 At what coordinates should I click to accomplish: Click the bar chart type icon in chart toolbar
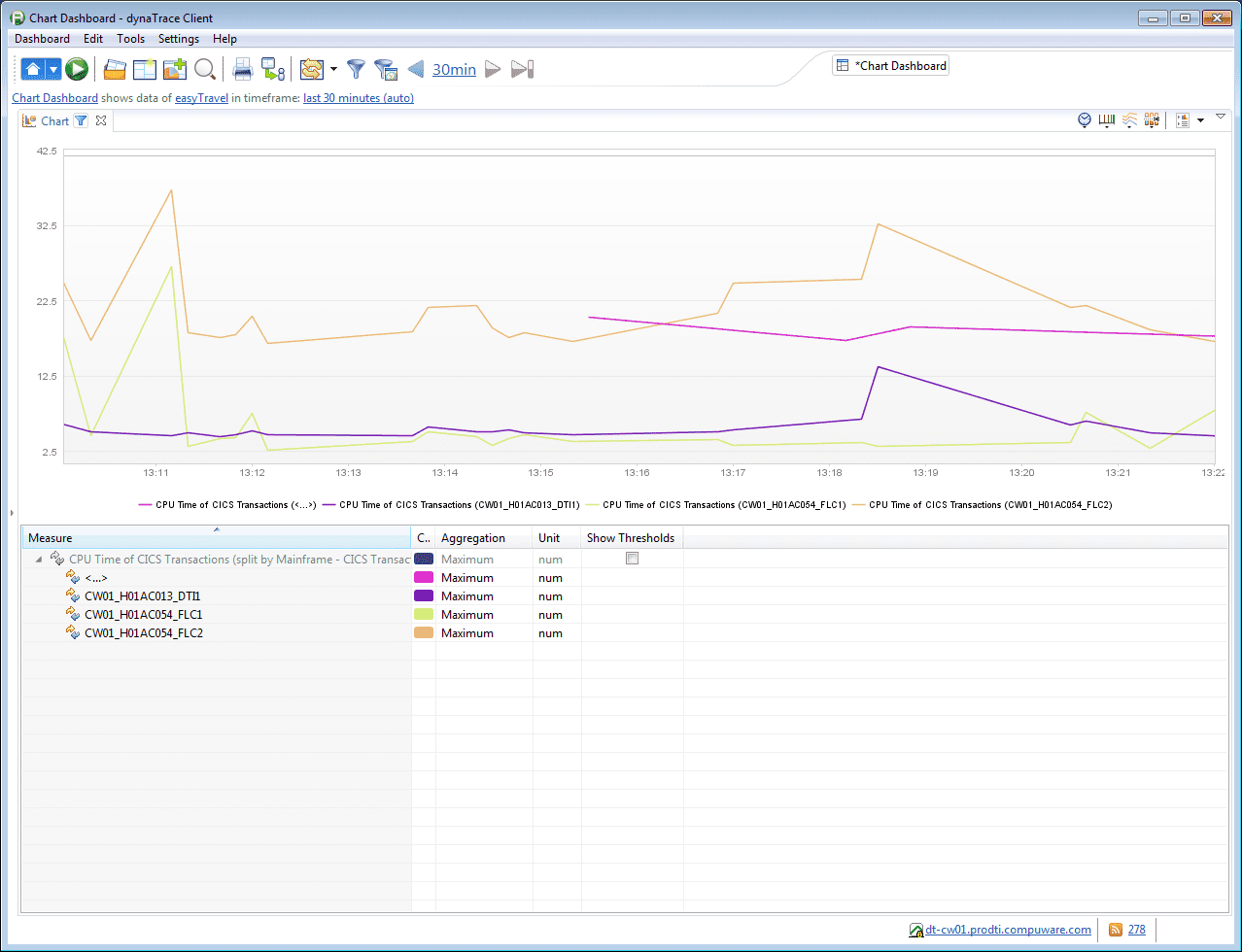click(1107, 120)
